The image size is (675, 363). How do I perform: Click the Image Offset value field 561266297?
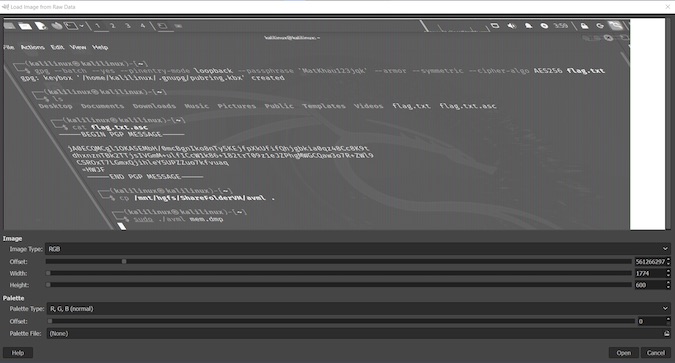[650, 261]
